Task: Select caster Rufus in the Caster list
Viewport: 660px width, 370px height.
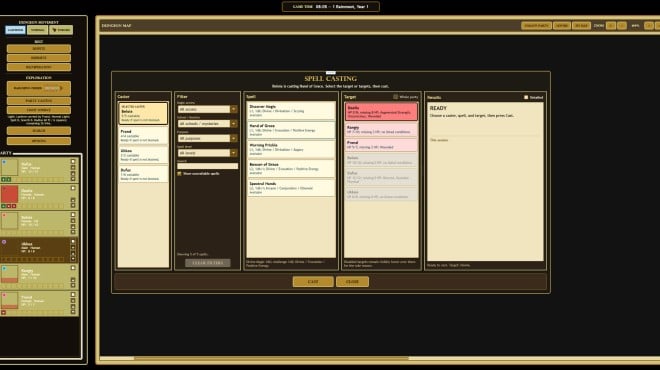Action: 143,174
